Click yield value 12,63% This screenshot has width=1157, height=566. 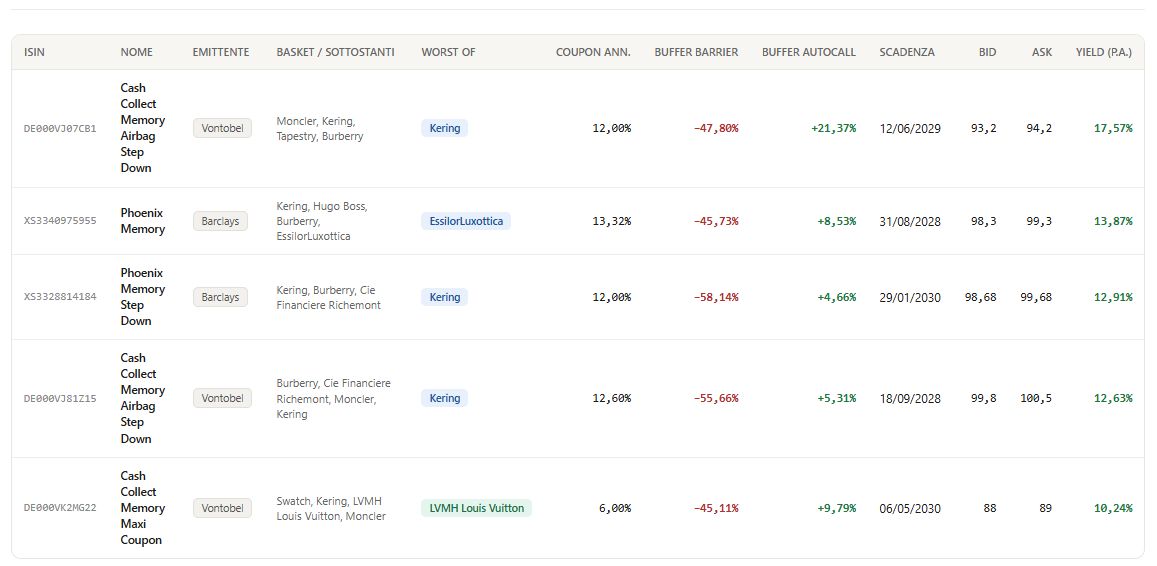coord(1113,398)
